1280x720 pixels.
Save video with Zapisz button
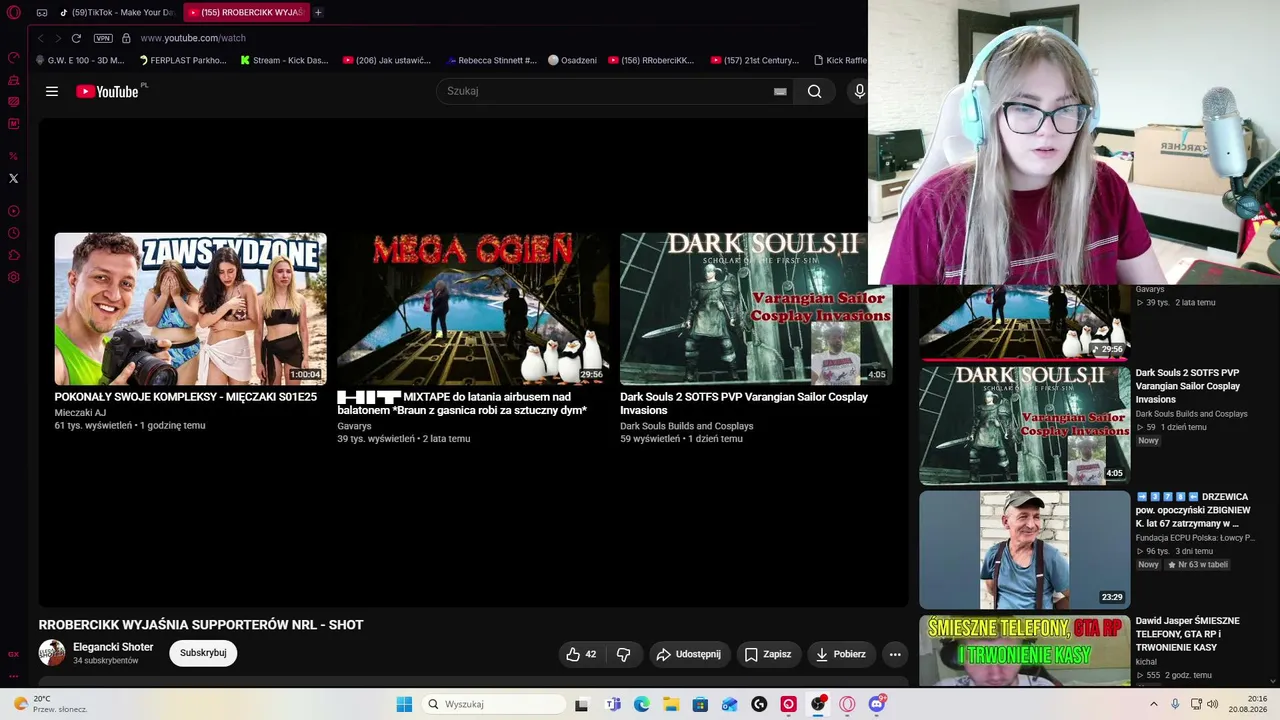[x=768, y=654]
